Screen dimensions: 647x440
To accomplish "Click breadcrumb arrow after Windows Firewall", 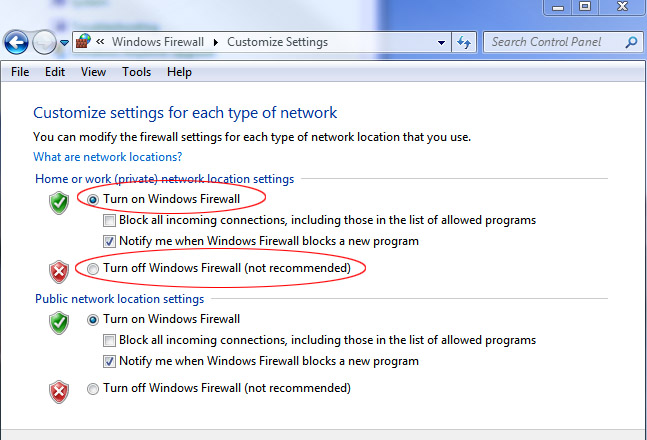I will pyautogui.click(x=218, y=43).
